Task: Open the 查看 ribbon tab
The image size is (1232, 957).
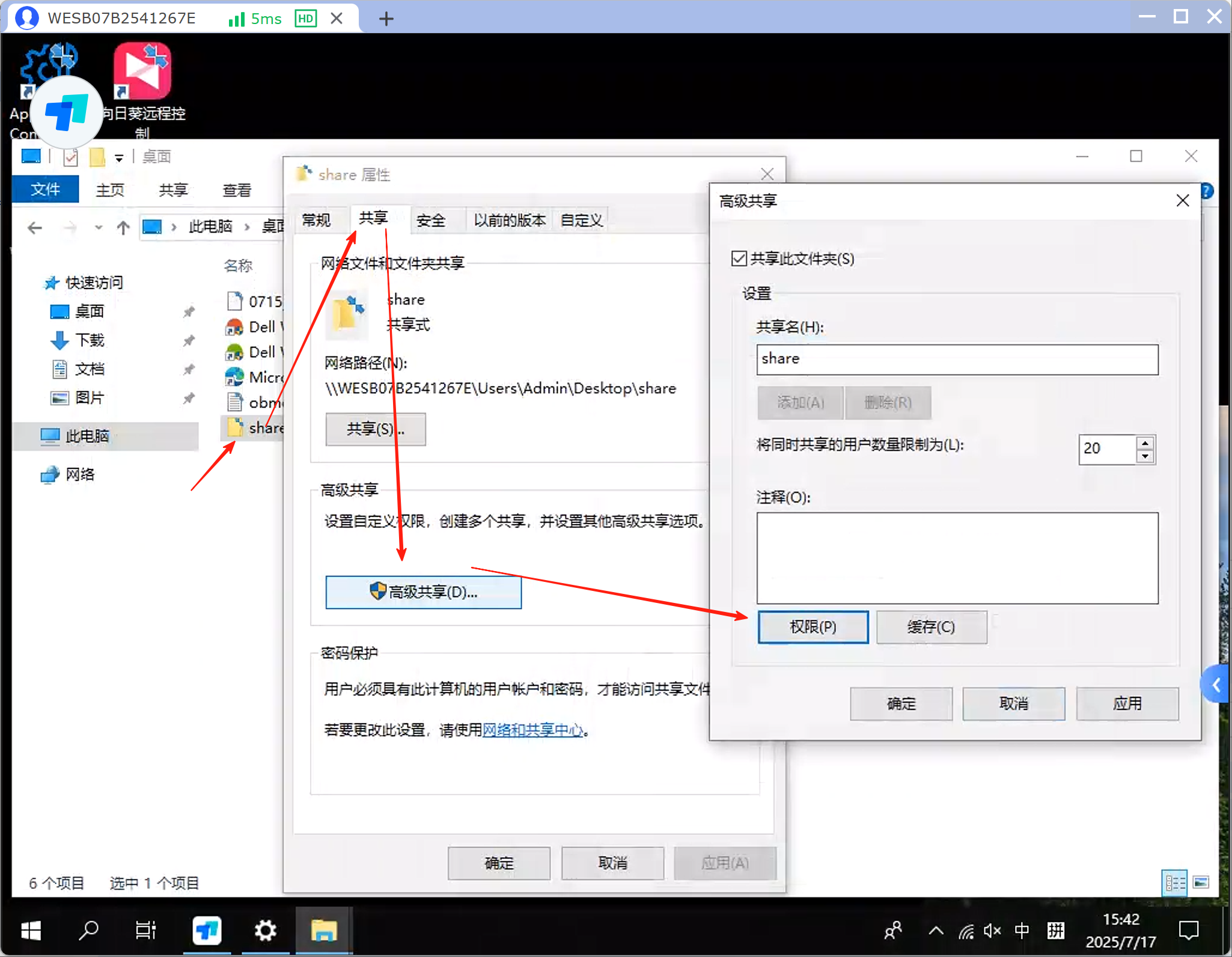Action: point(237,190)
